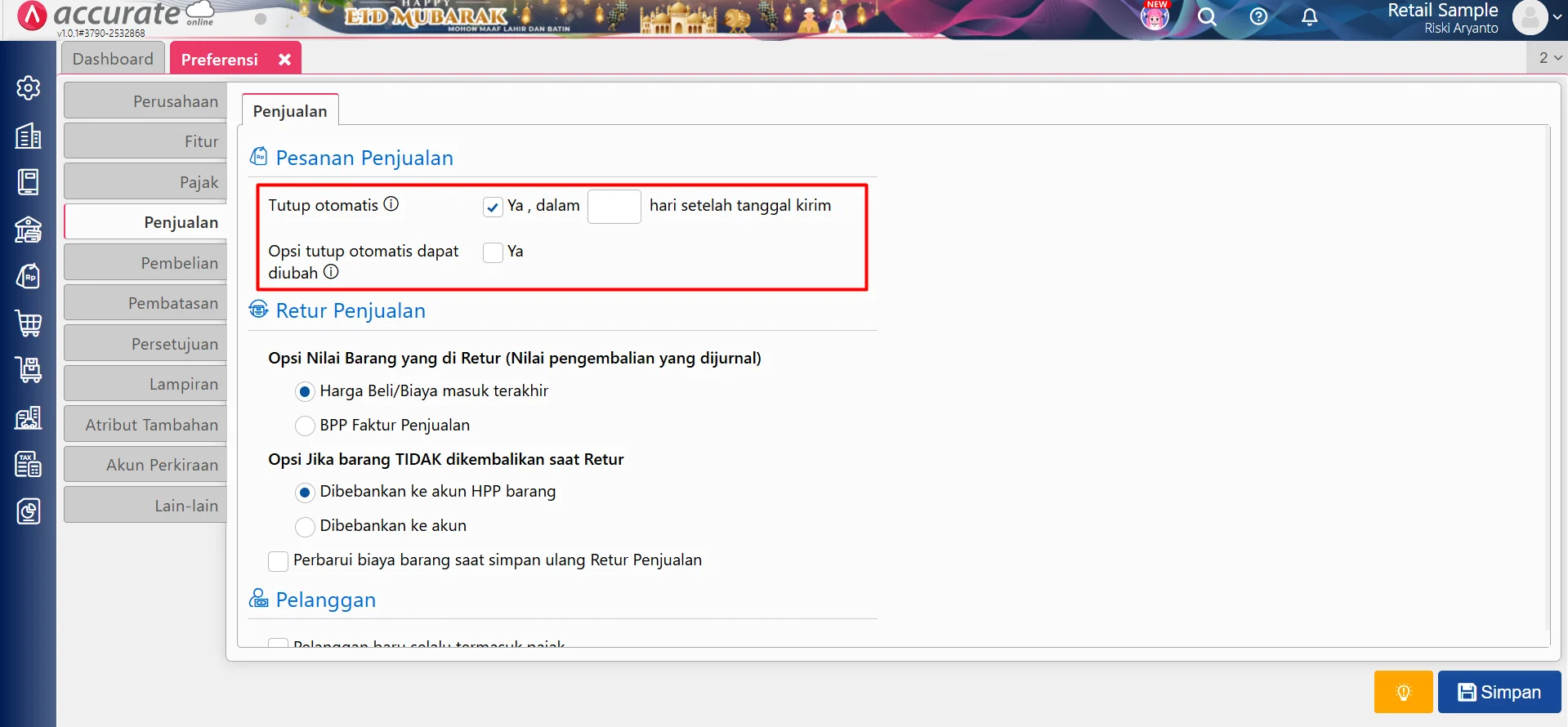Click info icon beside Opsi tutup otomatis diubah
The image size is (1568, 727).
click(x=331, y=272)
